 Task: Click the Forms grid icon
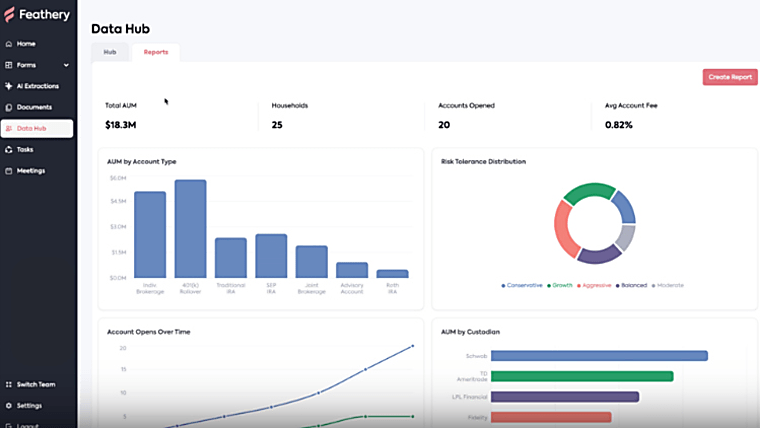[9, 65]
